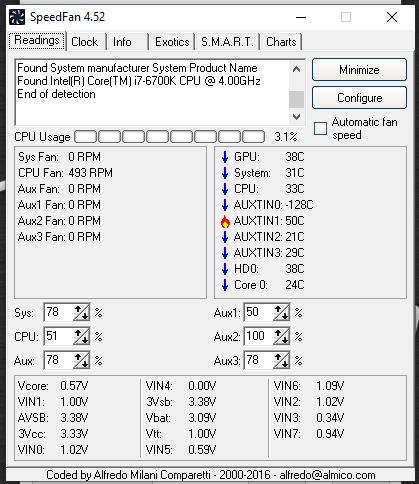Viewport: 419px width, 484px height.
Task: Click the CPU speed field showing 51
Action: pos(59,336)
